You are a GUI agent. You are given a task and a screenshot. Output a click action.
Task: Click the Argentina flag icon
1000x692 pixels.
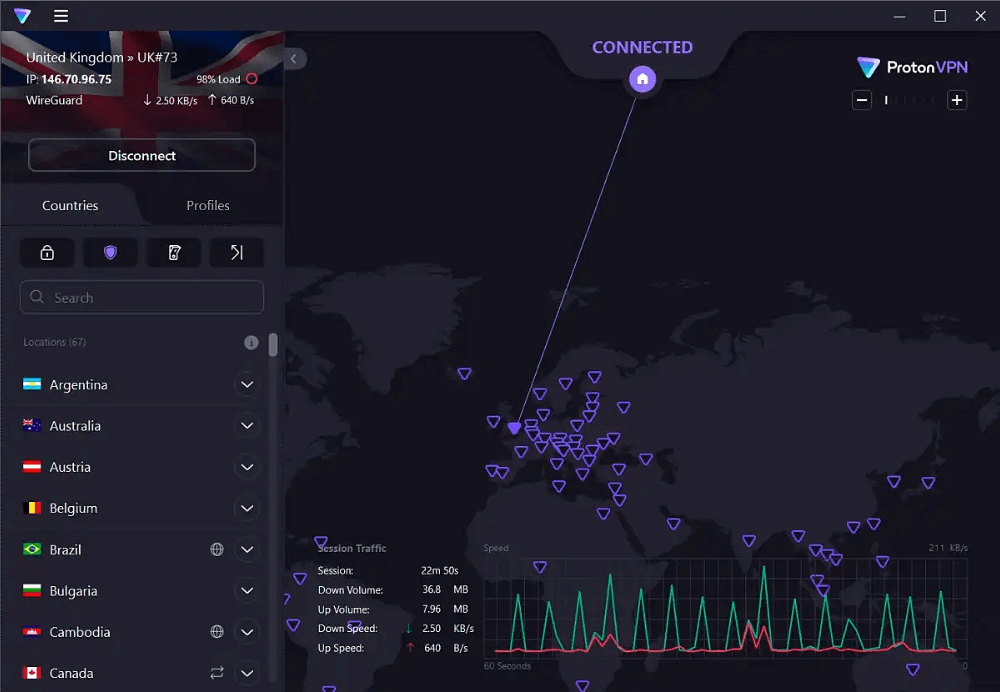(x=32, y=384)
